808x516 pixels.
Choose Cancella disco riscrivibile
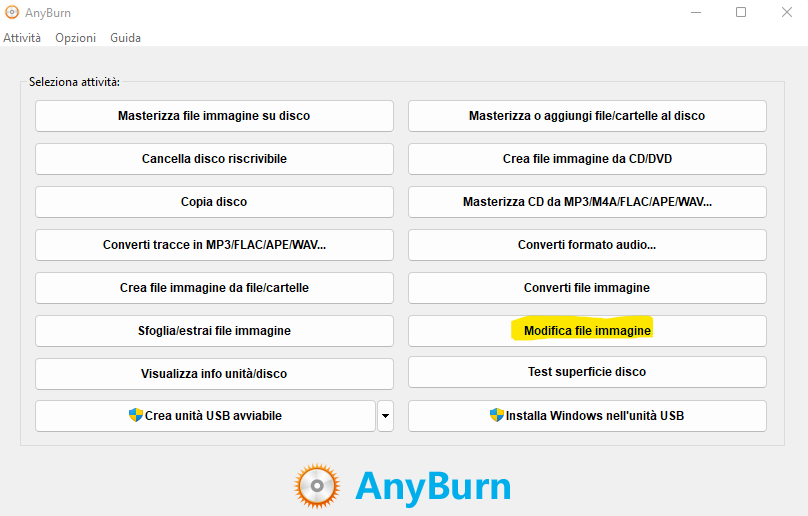click(214, 159)
